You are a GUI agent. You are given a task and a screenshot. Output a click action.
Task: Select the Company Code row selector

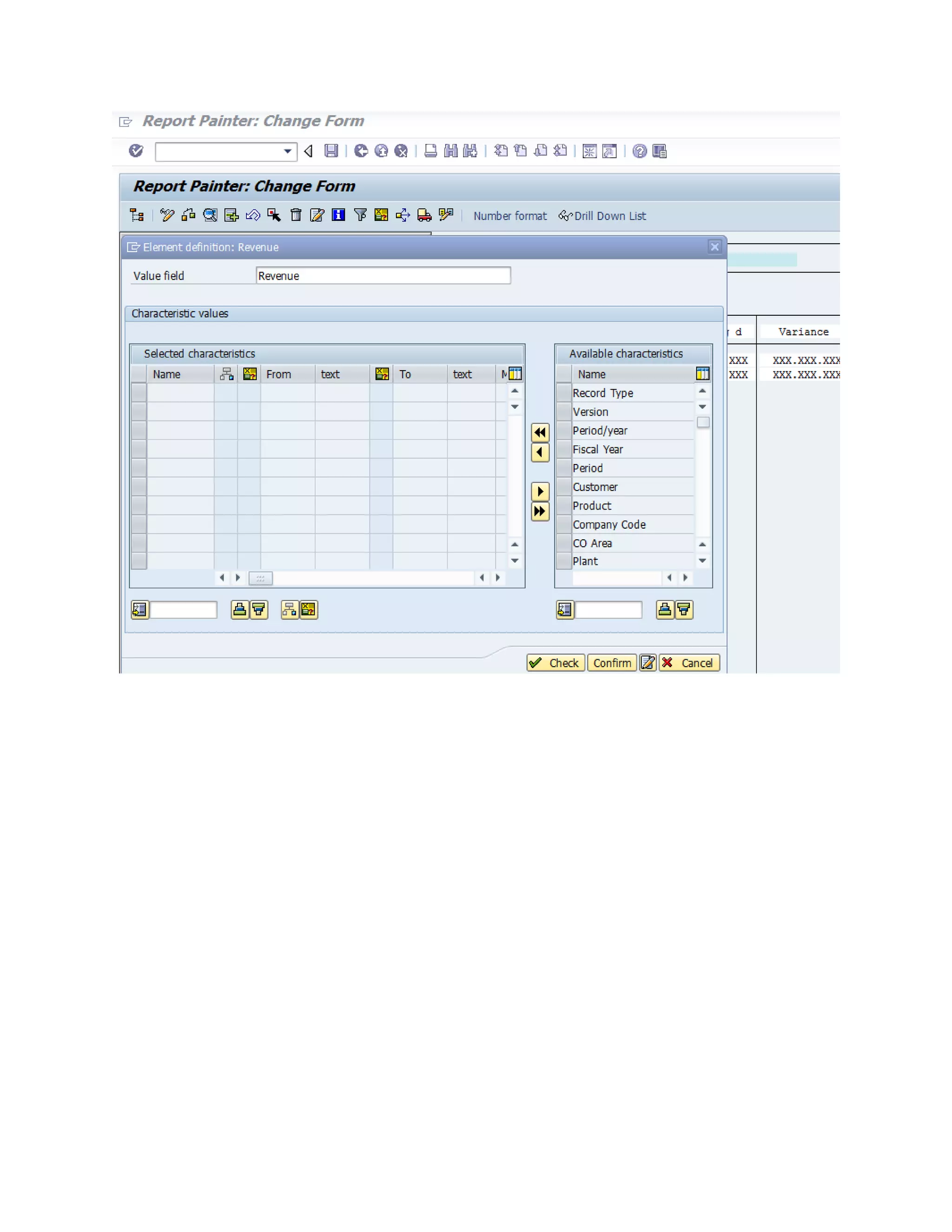[563, 524]
